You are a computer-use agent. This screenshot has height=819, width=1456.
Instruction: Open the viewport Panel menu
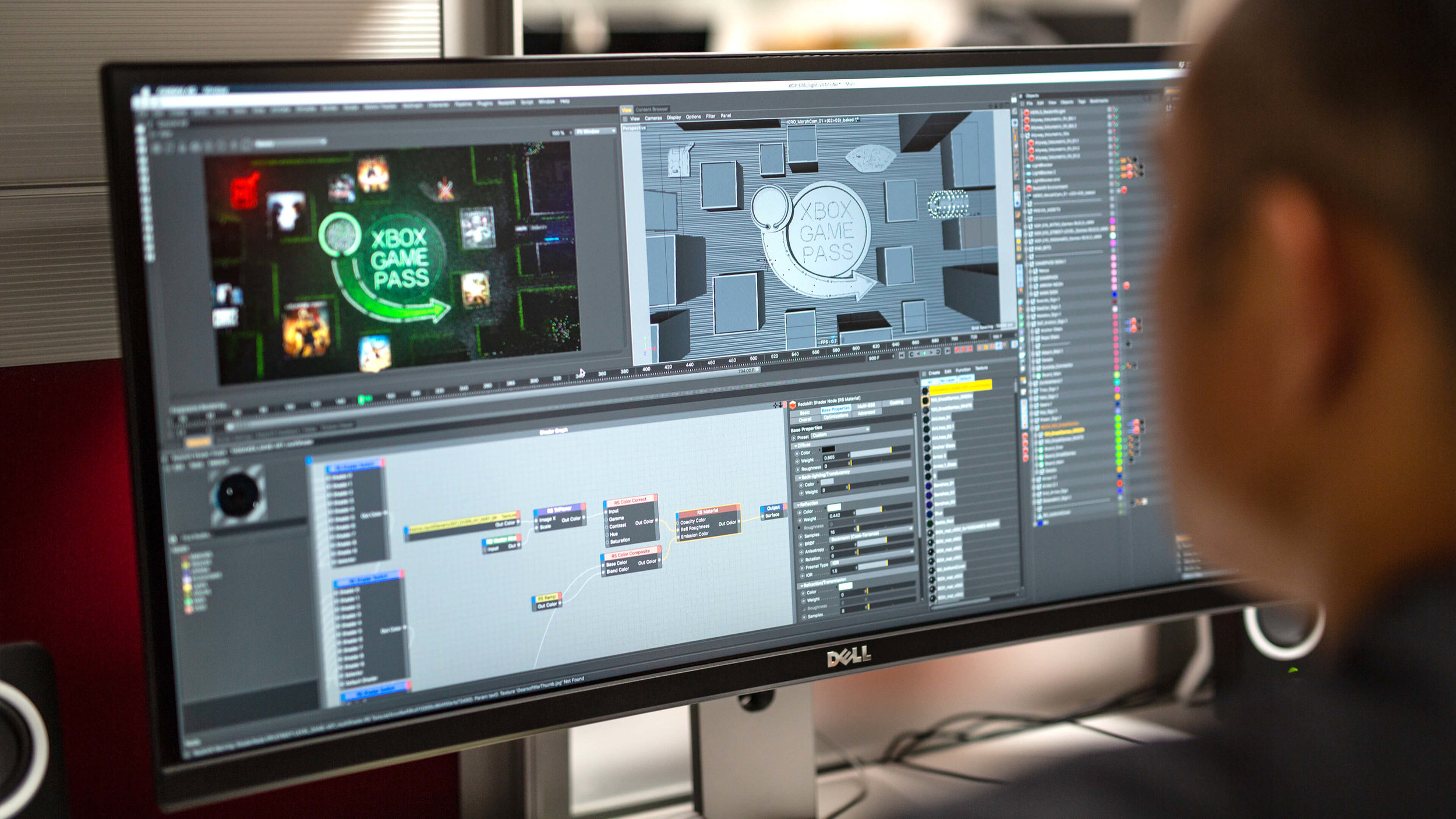(726, 115)
